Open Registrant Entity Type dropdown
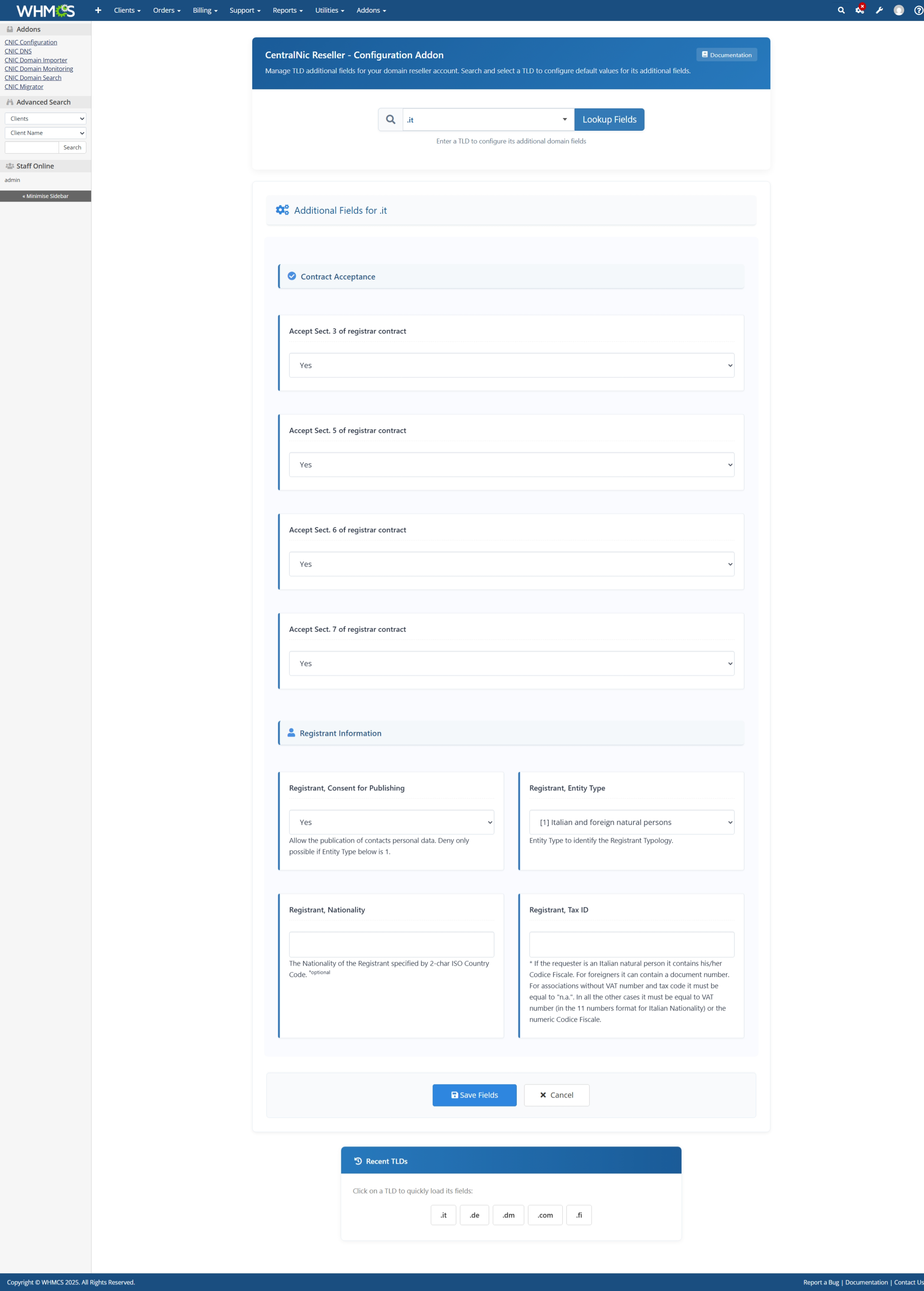Viewport: 924px width, 1291px height. [632, 822]
